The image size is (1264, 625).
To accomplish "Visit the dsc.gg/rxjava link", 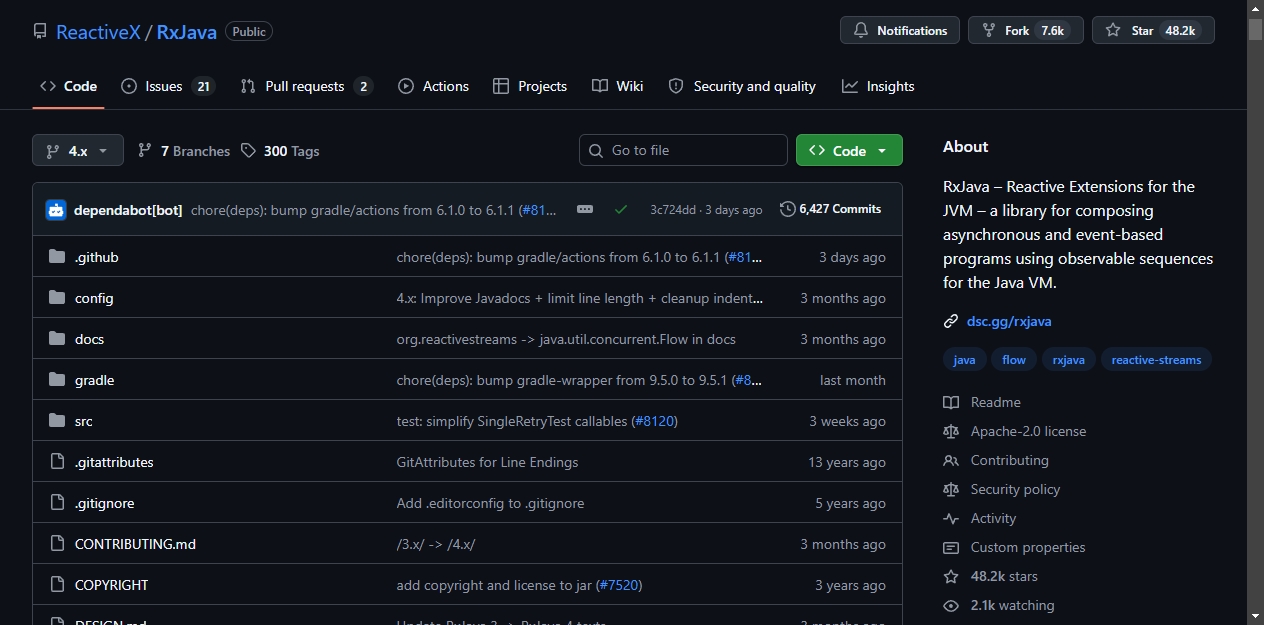I will coord(1009,321).
